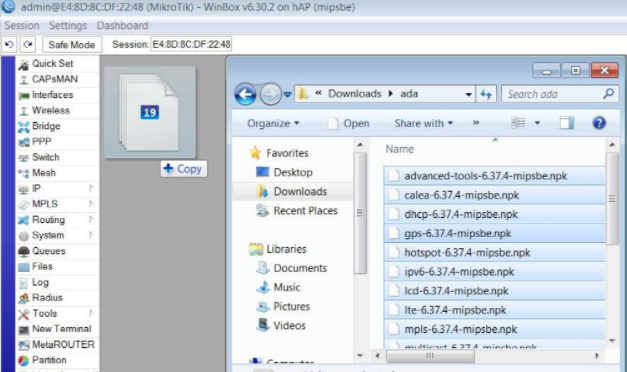Go forward in Explorer window
Viewport: 627px width, 372px height.
[270, 94]
